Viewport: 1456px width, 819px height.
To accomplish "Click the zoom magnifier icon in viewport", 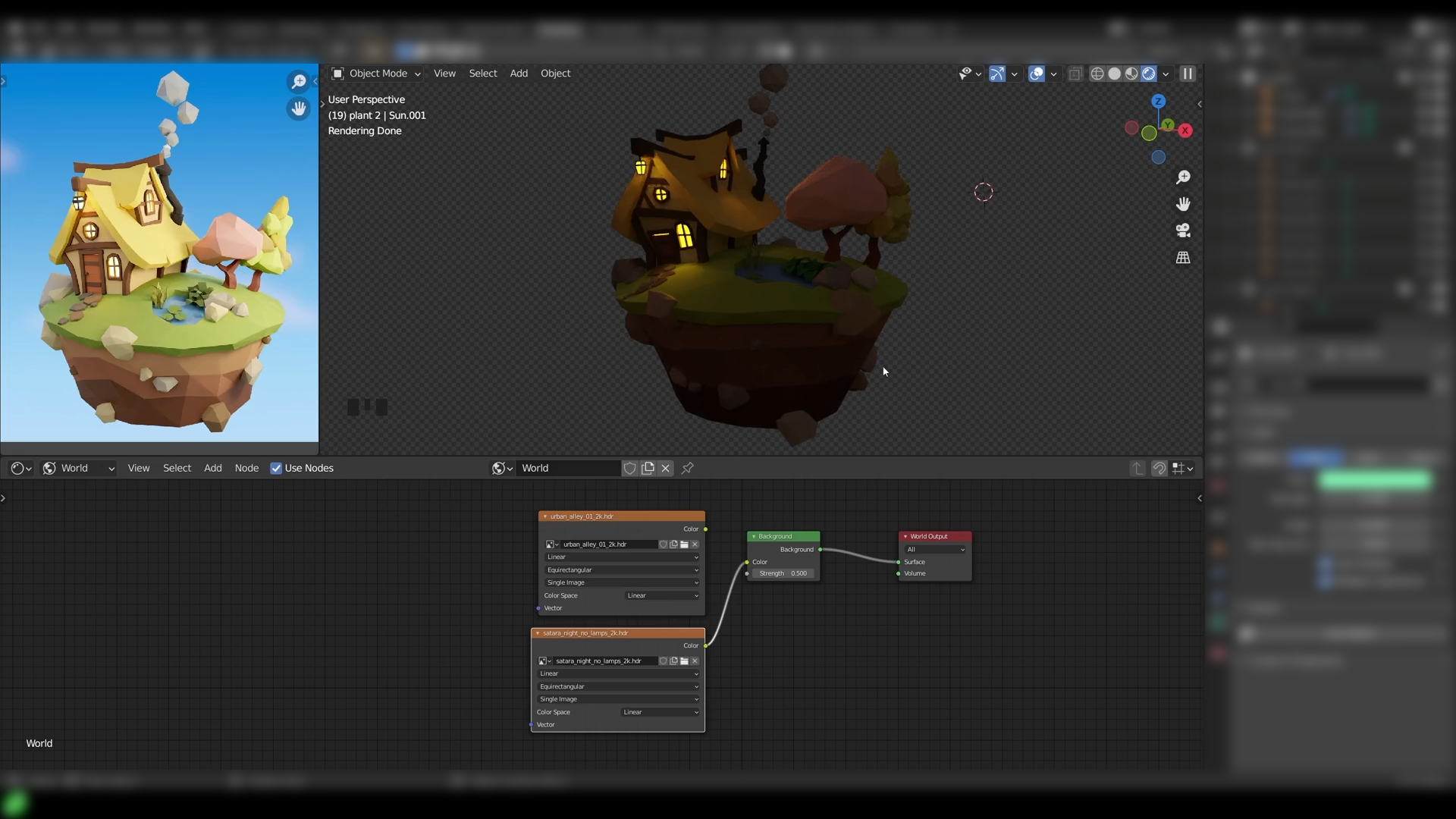I will pyautogui.click(x=1183, y=177).
